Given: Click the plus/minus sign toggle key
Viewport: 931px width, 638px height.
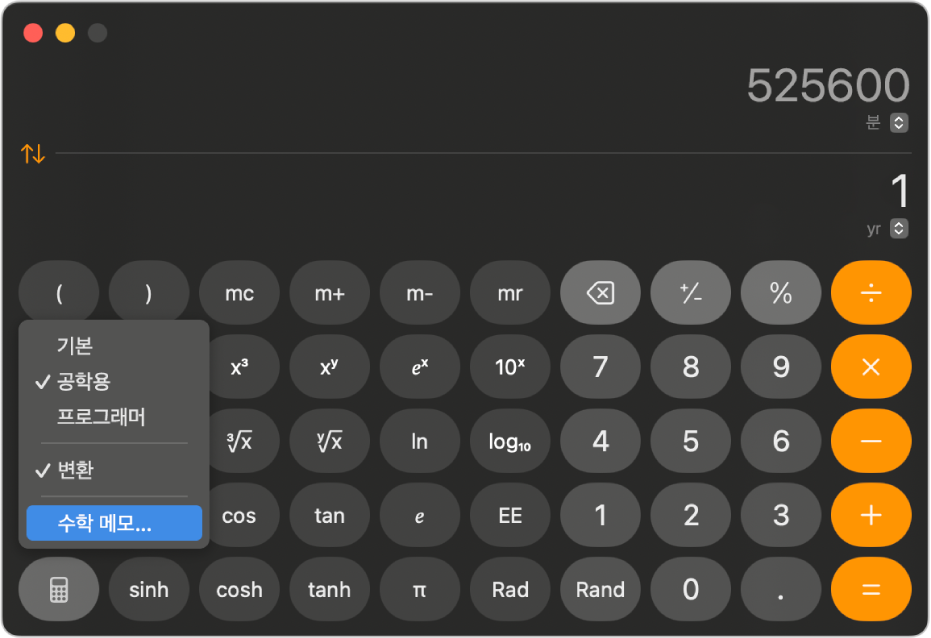Looking at the screenshot, I should tap(691, 293).
